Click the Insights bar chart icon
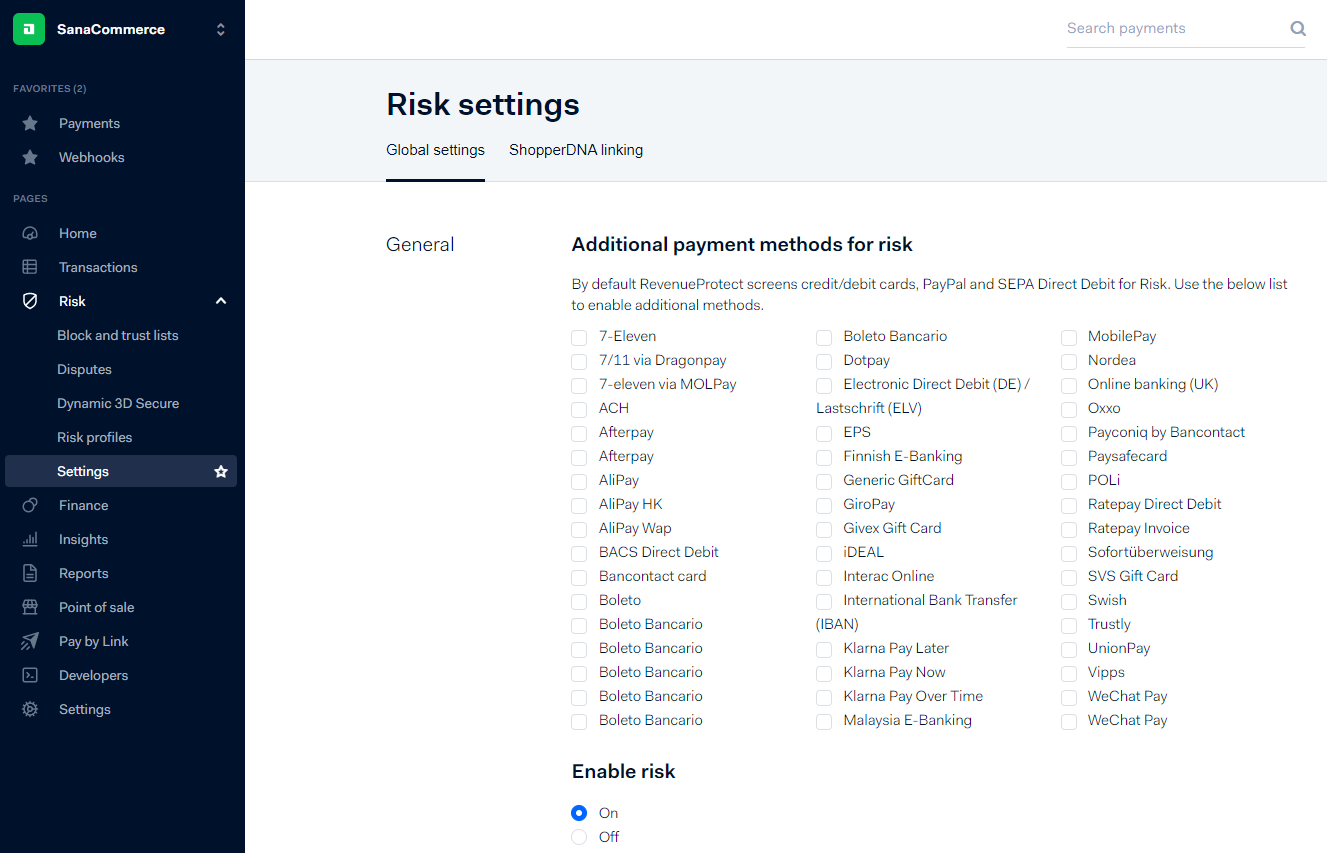The height and width of the screenshot is (853, 1327). 30,539
